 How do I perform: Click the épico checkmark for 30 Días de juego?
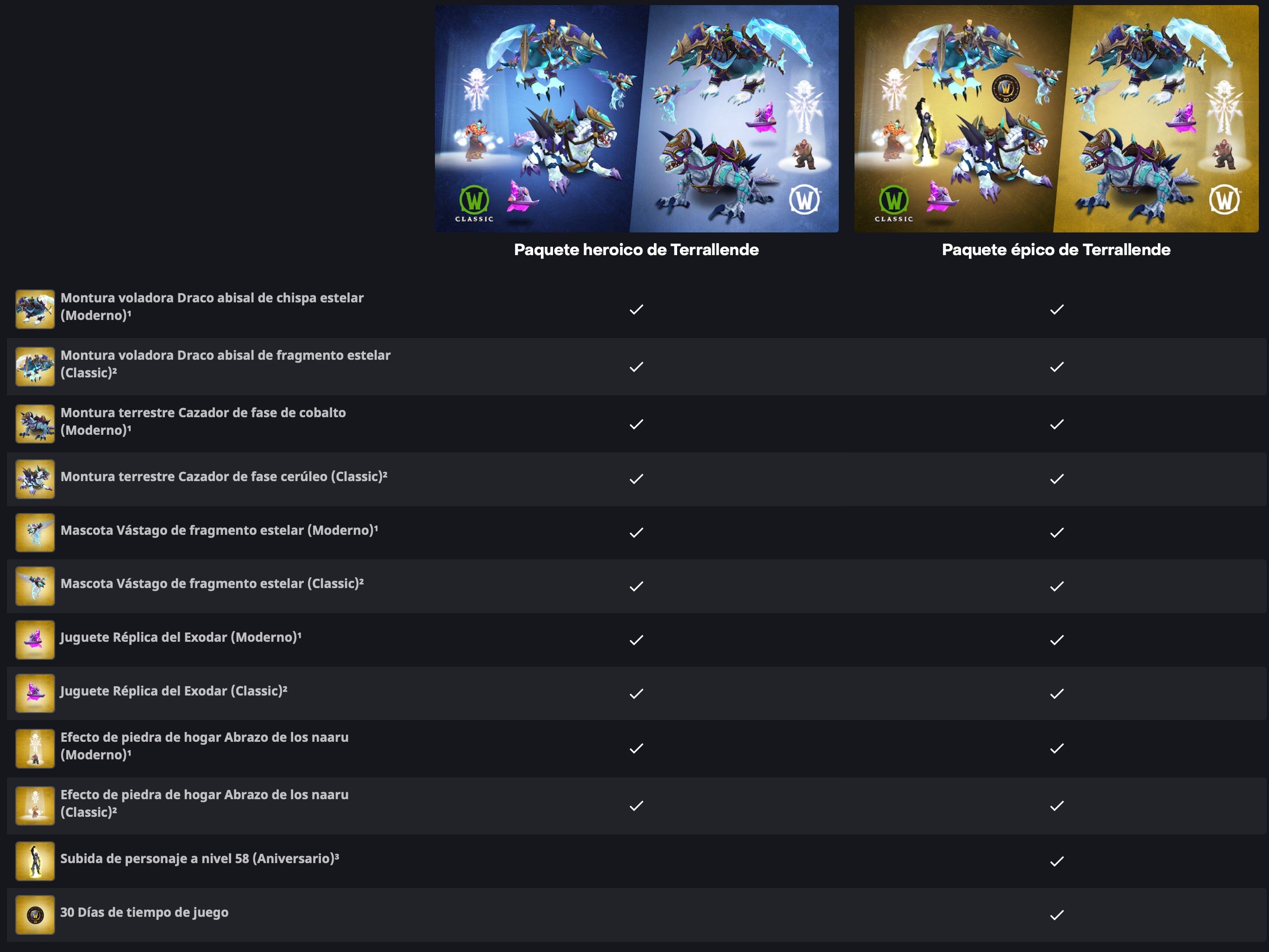pos(1057,914)
